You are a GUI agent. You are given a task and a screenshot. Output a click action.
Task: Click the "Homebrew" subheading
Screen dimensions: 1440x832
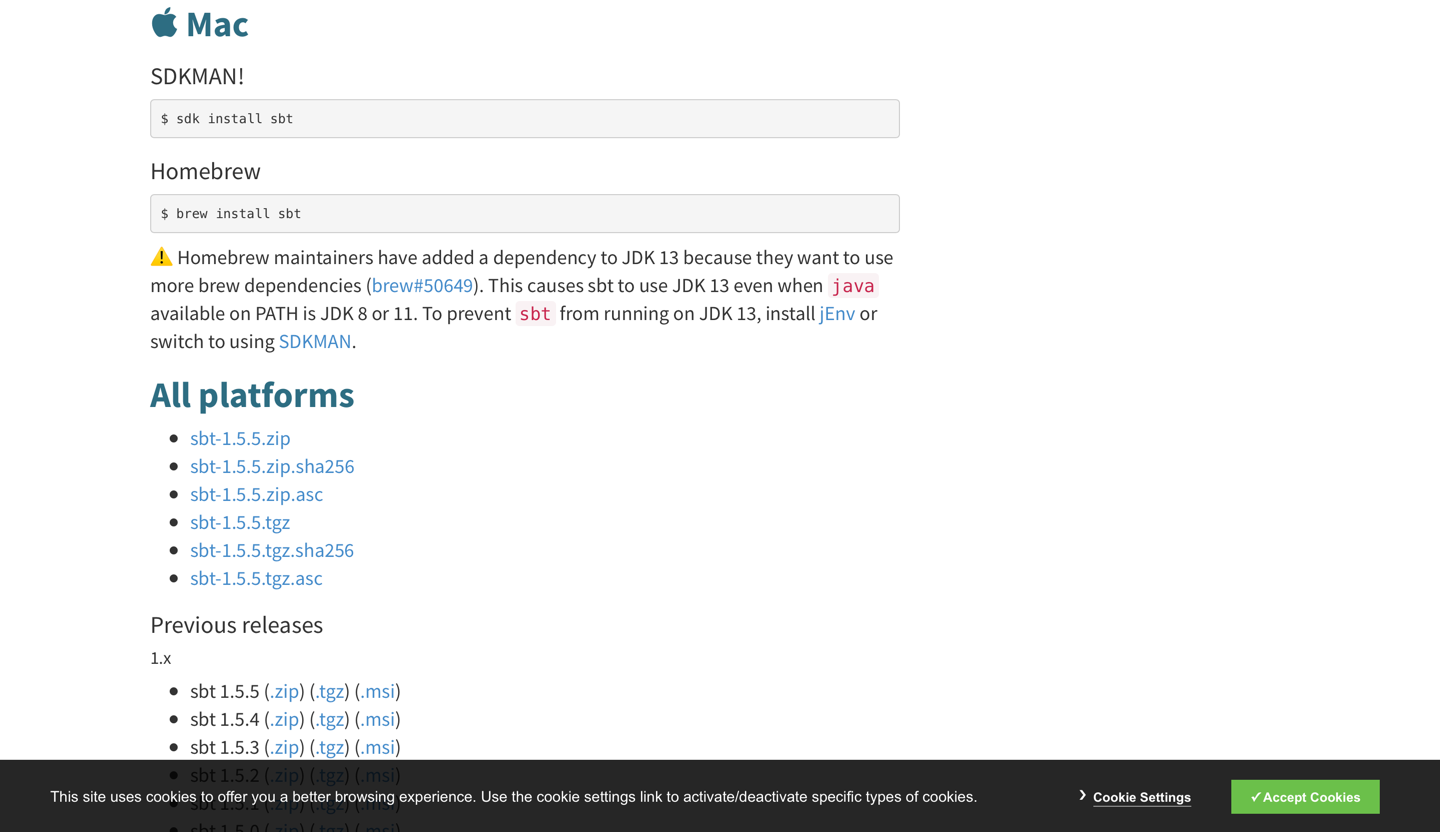coord(205,171)
